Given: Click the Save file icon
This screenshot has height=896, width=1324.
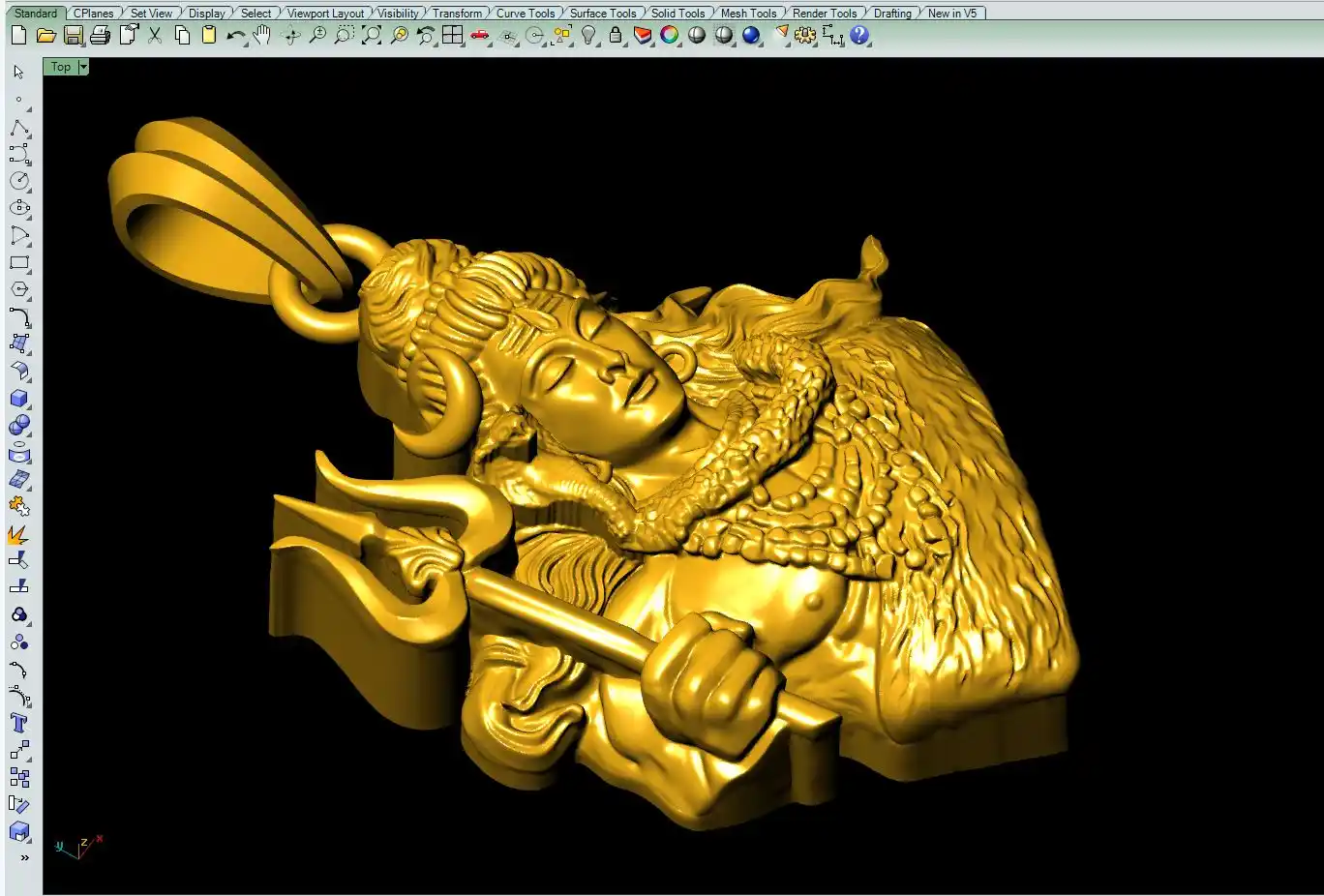Looking at the screenshot, I should tap(73, 36).
